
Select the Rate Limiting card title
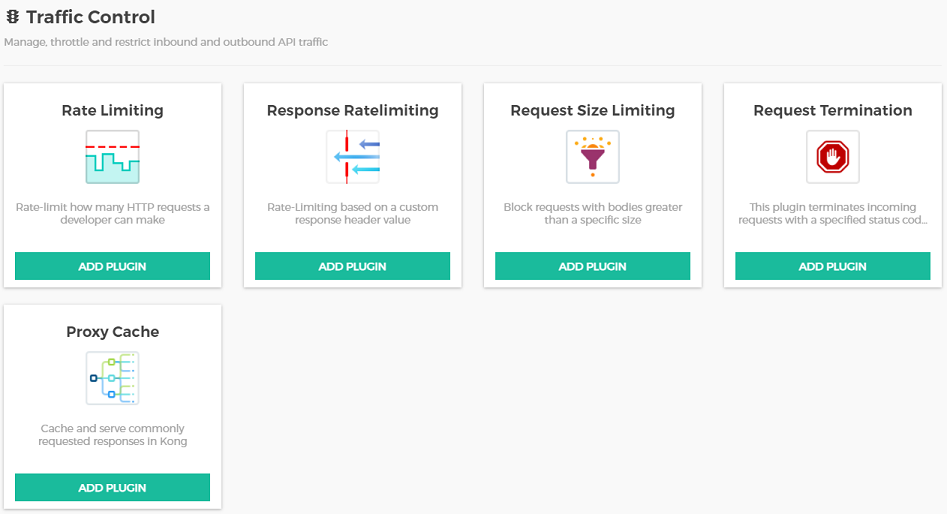coord(112,111)
